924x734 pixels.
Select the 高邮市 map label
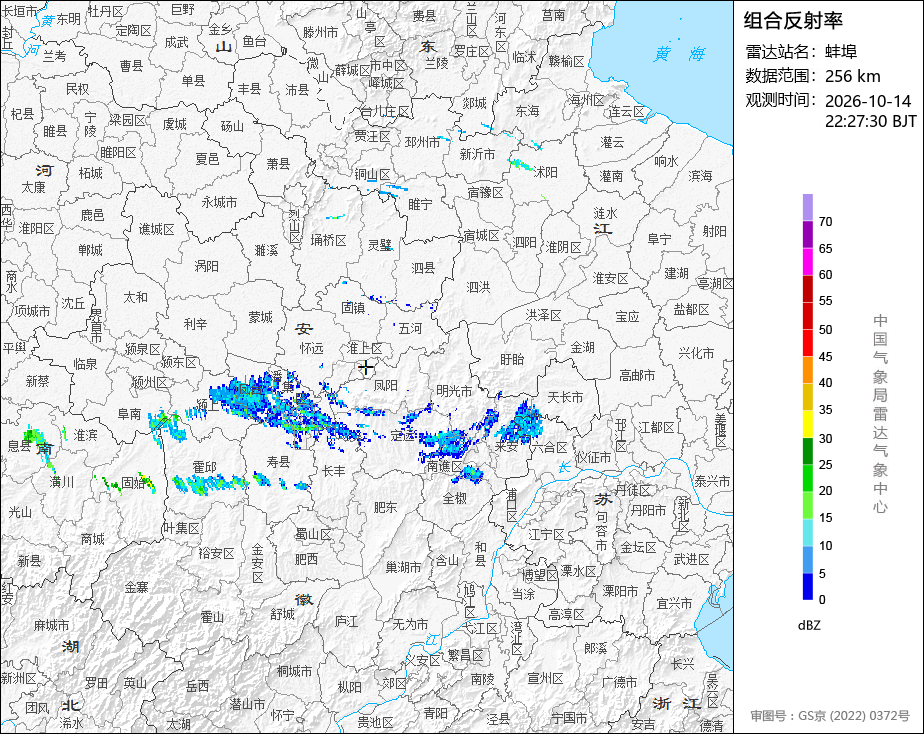pyautogui.click(x=637, y=375)
